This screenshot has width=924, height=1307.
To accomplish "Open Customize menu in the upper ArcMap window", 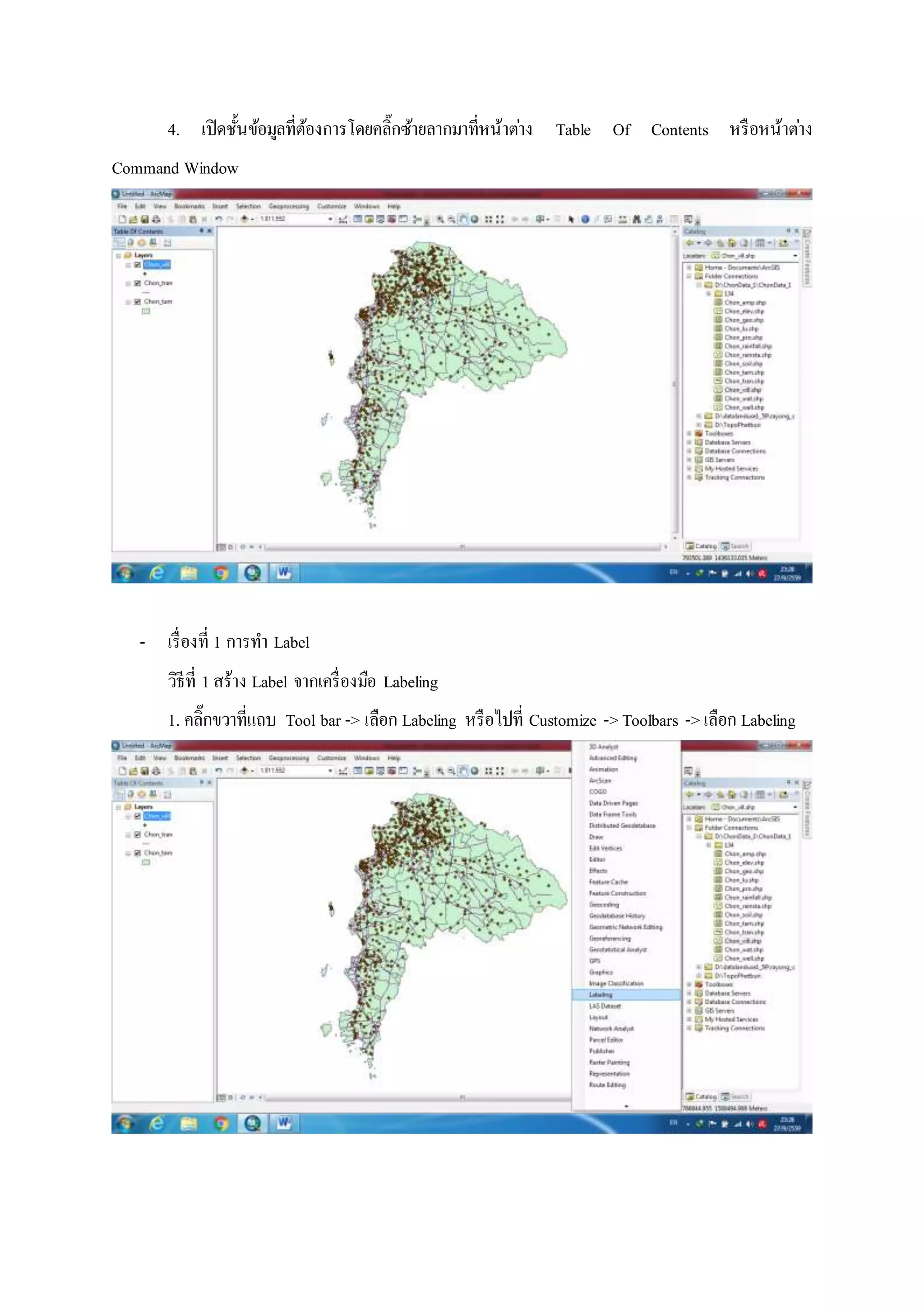I will [331, 206].
